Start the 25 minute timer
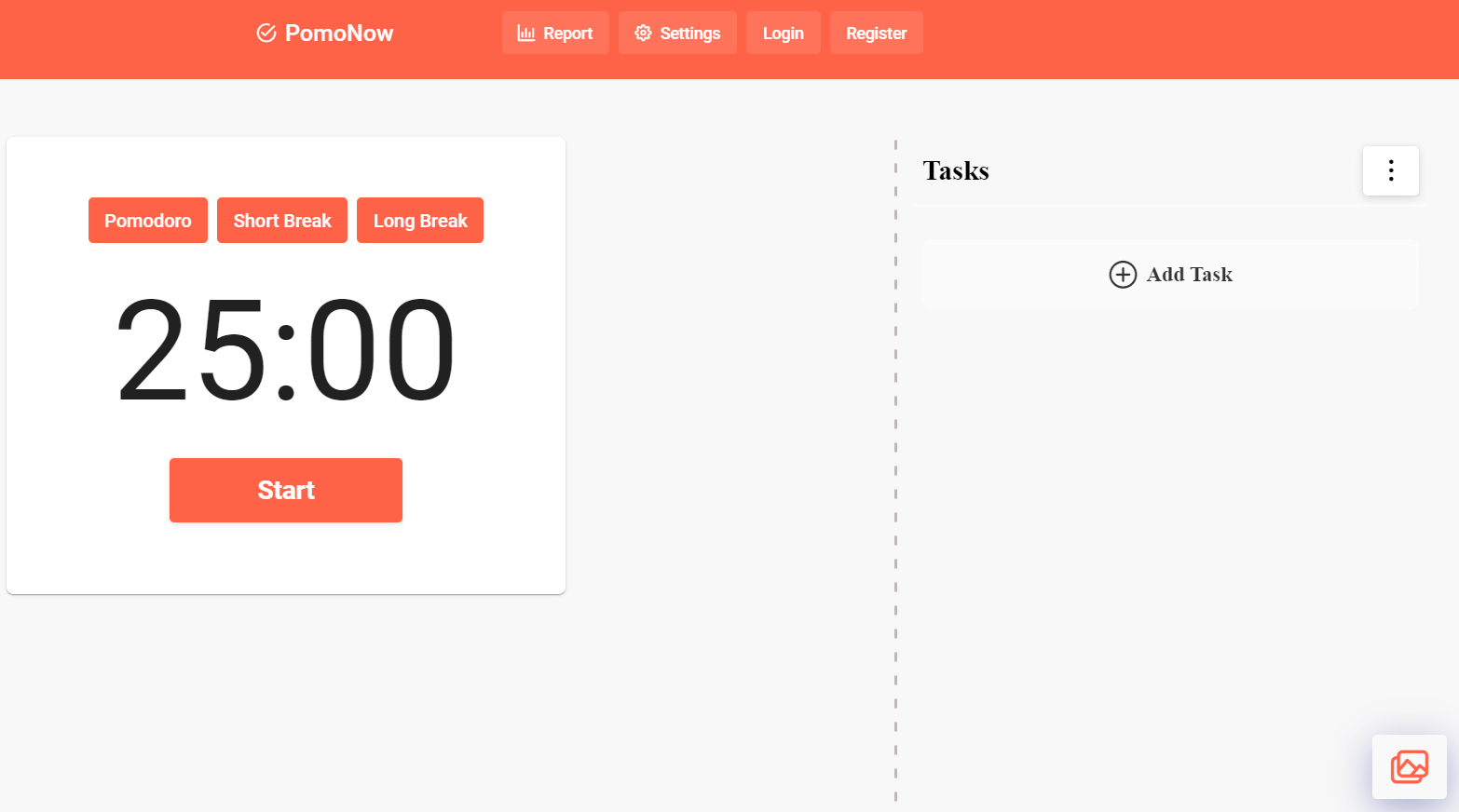The image size is (1459, 812). click(x=285, y=490)
